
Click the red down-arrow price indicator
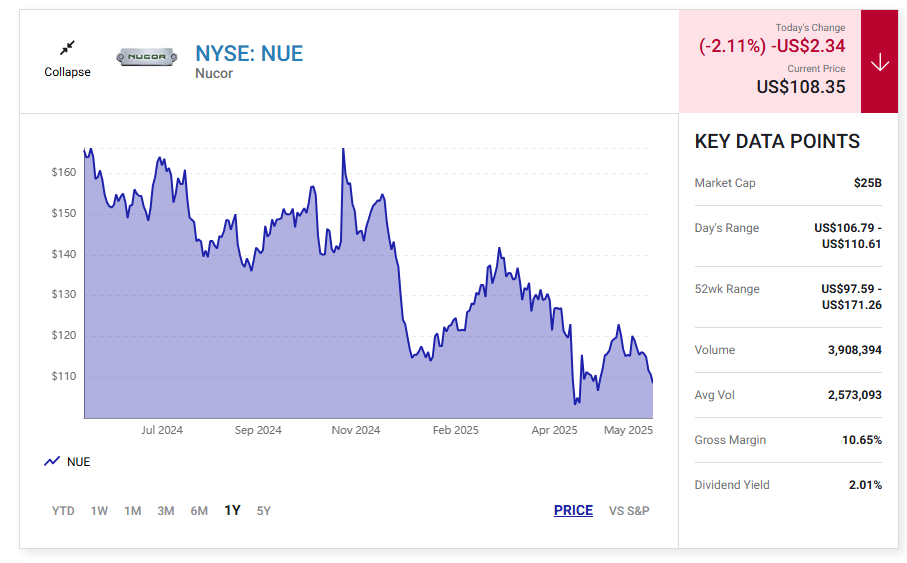point(879,61)
